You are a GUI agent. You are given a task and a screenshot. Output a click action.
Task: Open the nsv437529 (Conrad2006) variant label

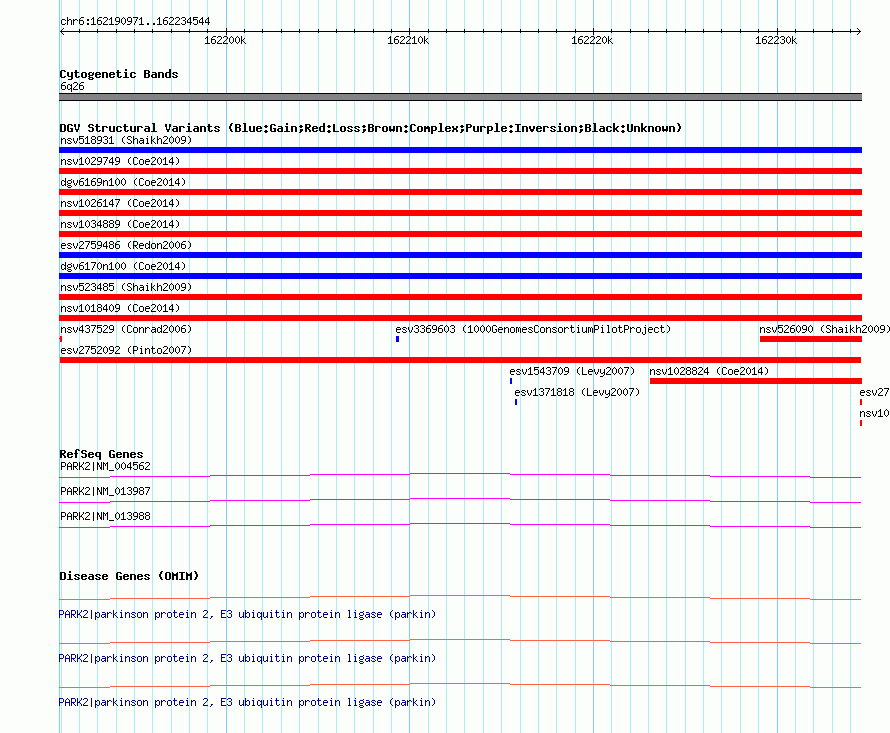(126, 329)
